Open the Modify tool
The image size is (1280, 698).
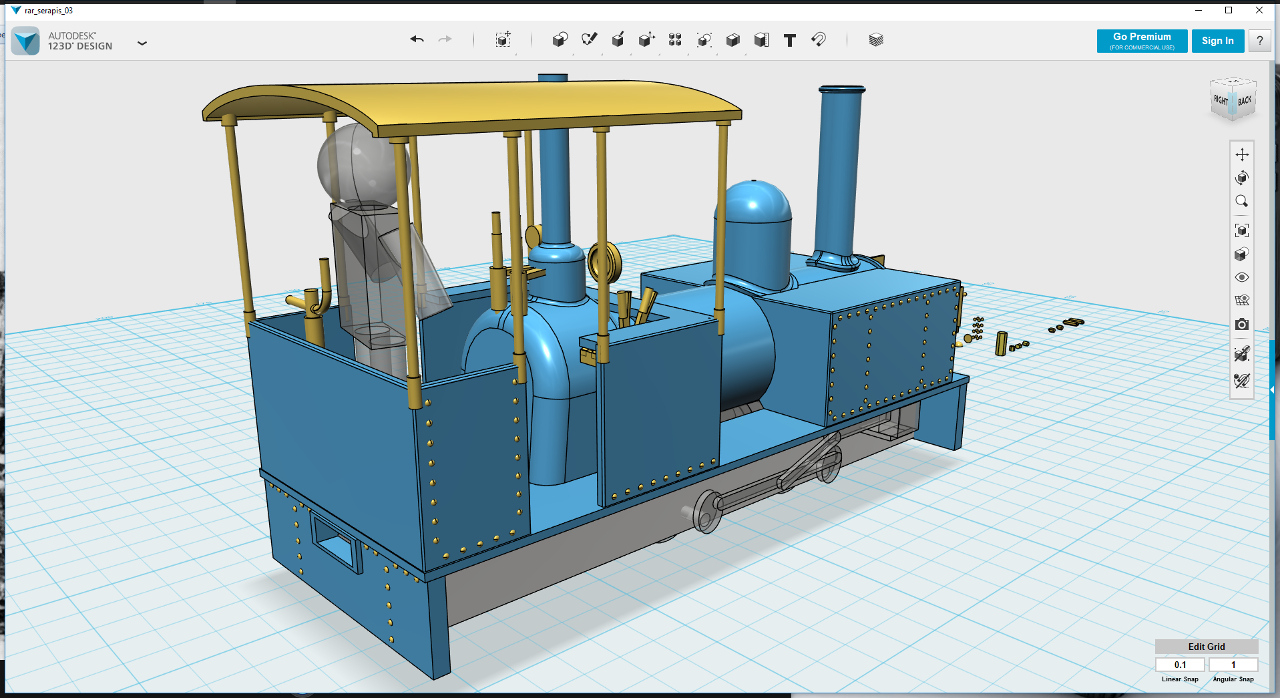pos(647,40)
